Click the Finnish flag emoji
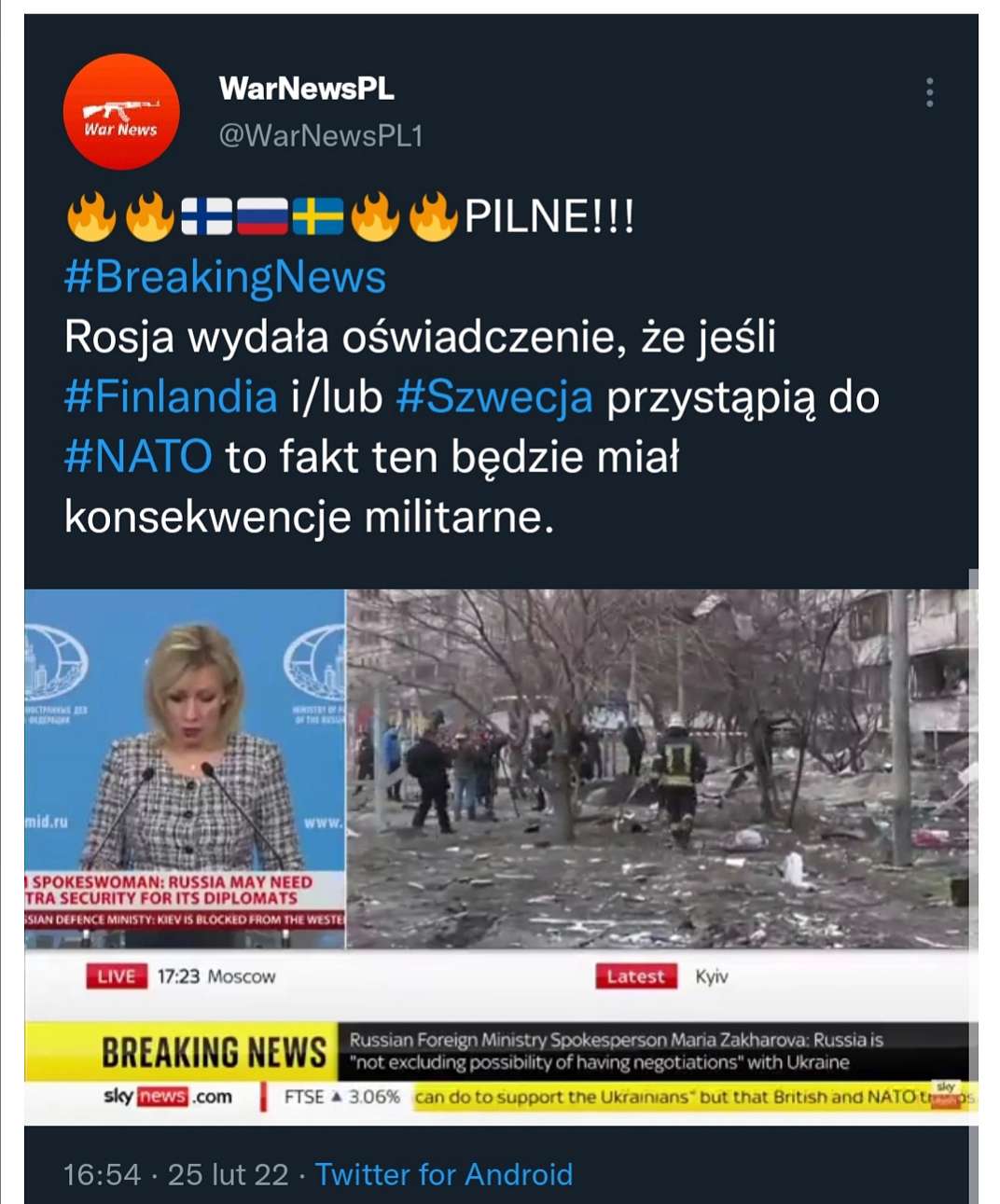1000x1204 pixels. (x=205, y=216)
